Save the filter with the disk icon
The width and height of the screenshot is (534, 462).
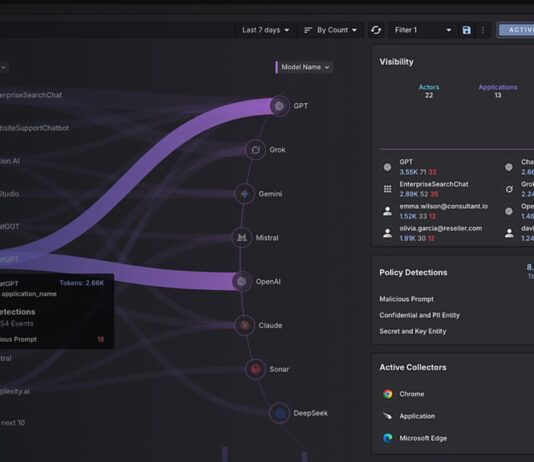(467, 30)
